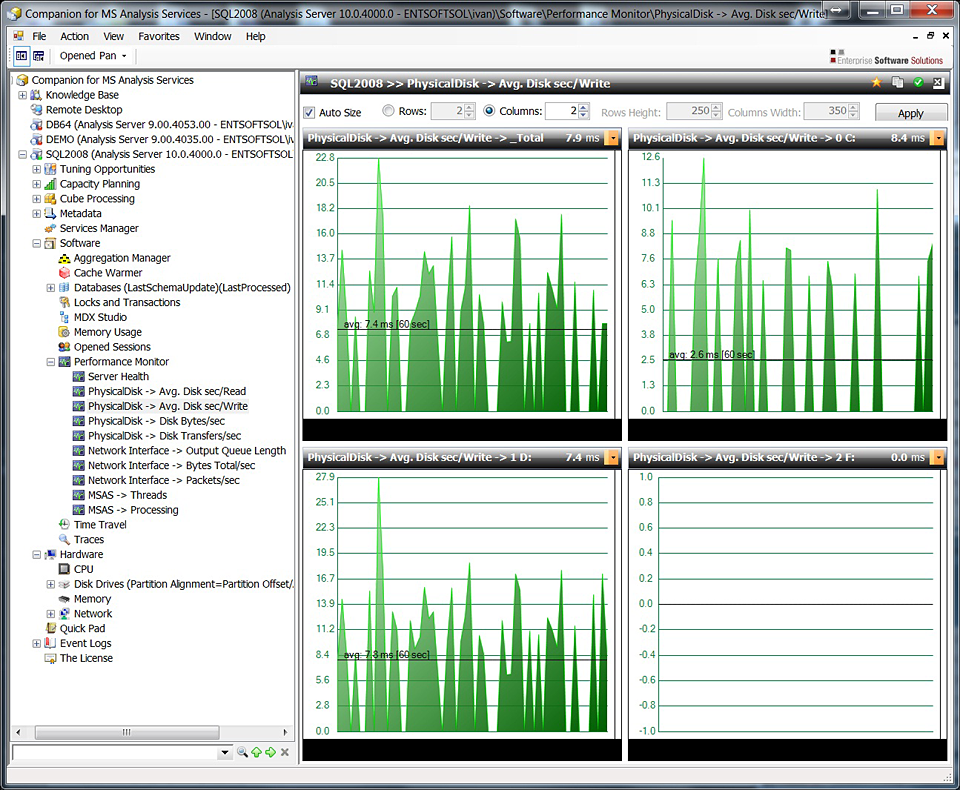Collapse the Software node

click(37, 243)
